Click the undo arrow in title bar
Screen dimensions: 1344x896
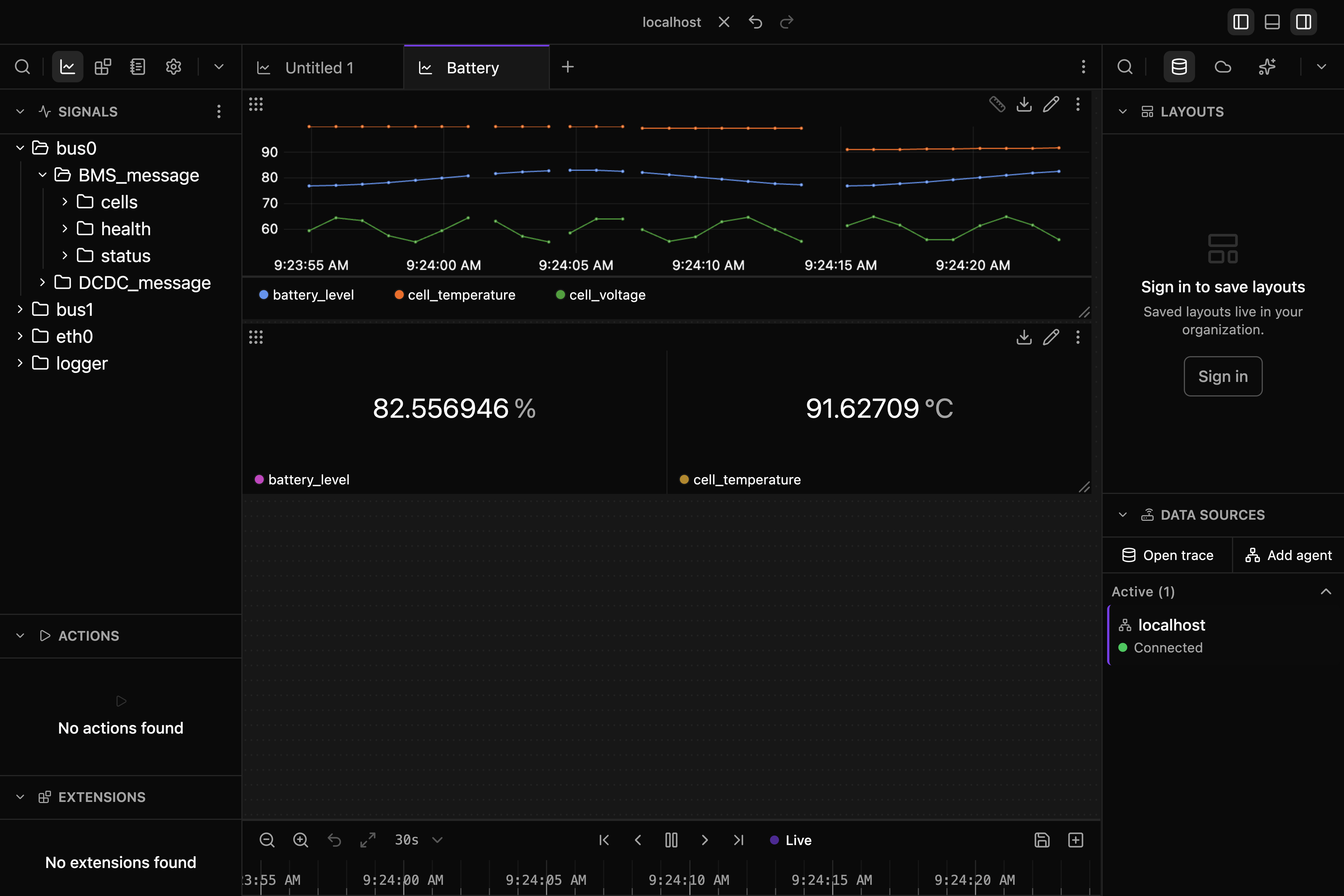pos(755,22)
